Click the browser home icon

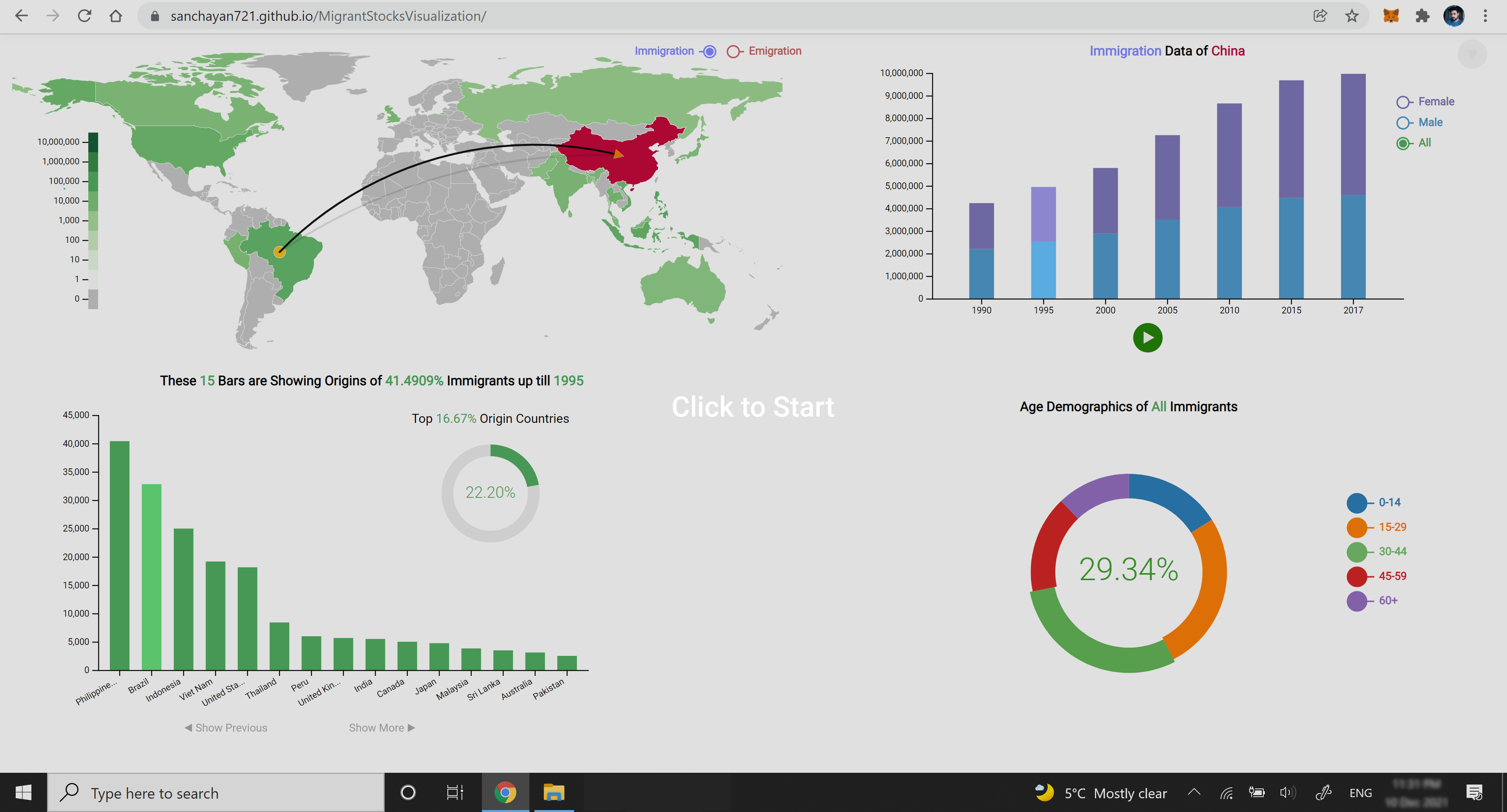[x=116, y=16]
